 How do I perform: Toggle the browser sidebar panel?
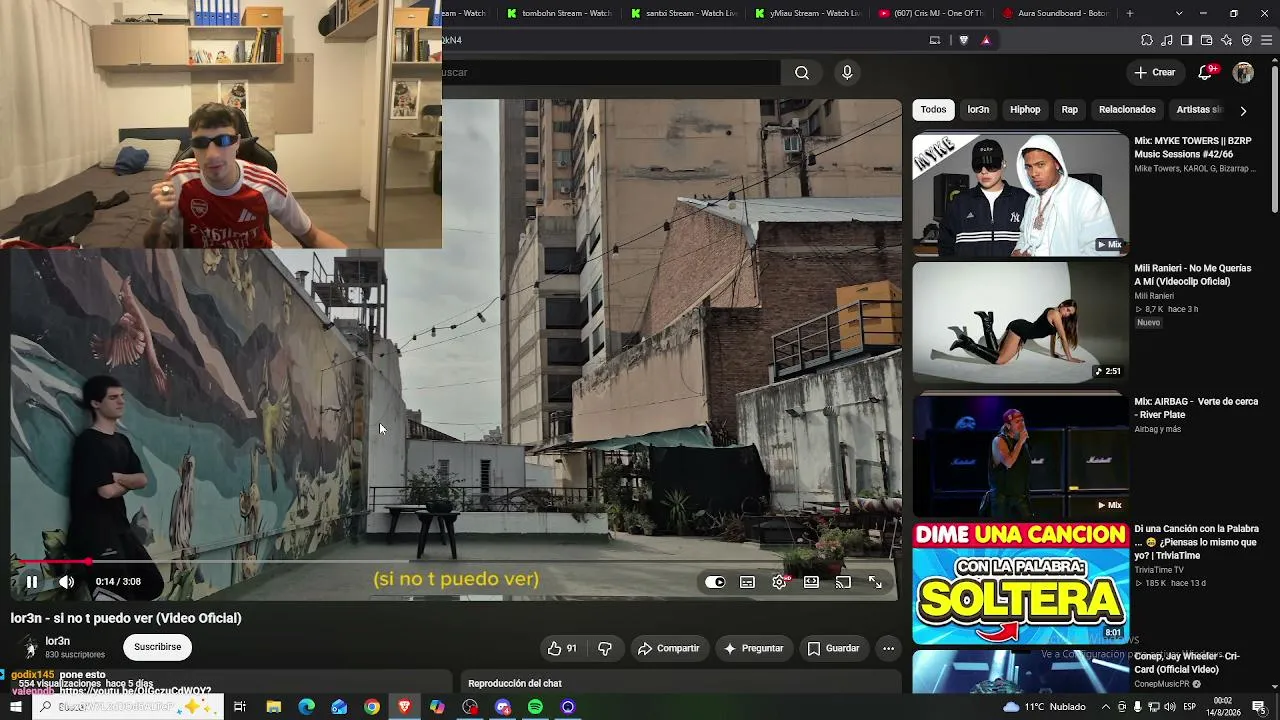pos(1186,40)
